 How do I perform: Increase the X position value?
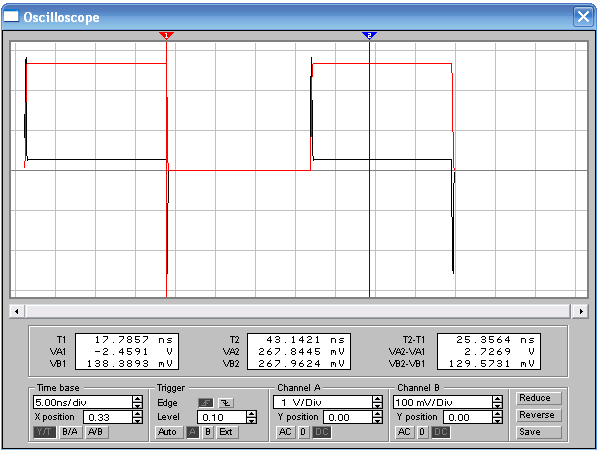click(x=137, y=414)
